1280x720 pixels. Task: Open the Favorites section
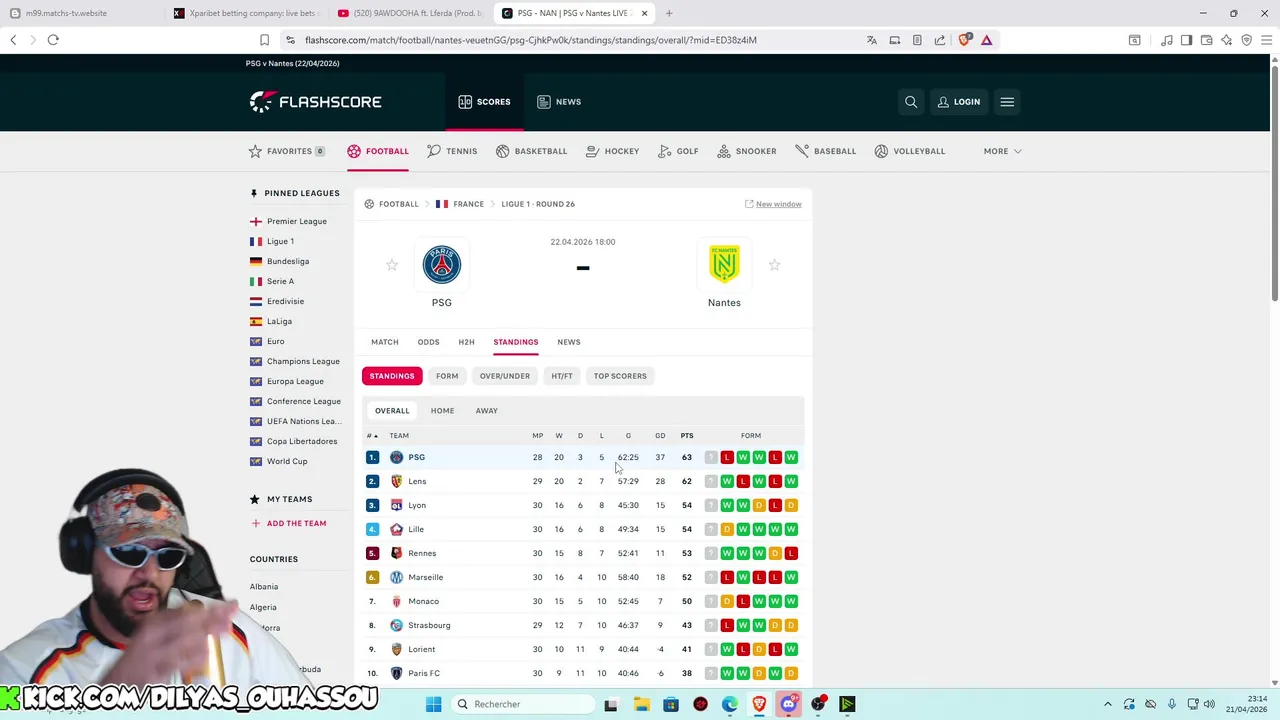pos(287,151)
